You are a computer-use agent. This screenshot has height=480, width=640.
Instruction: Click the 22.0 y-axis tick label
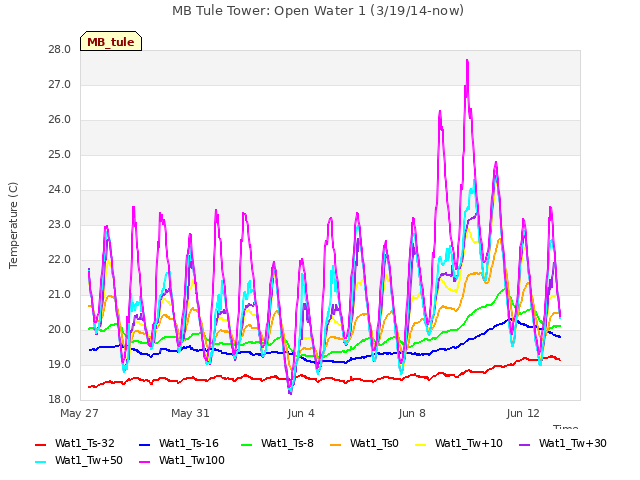point(60,260)
